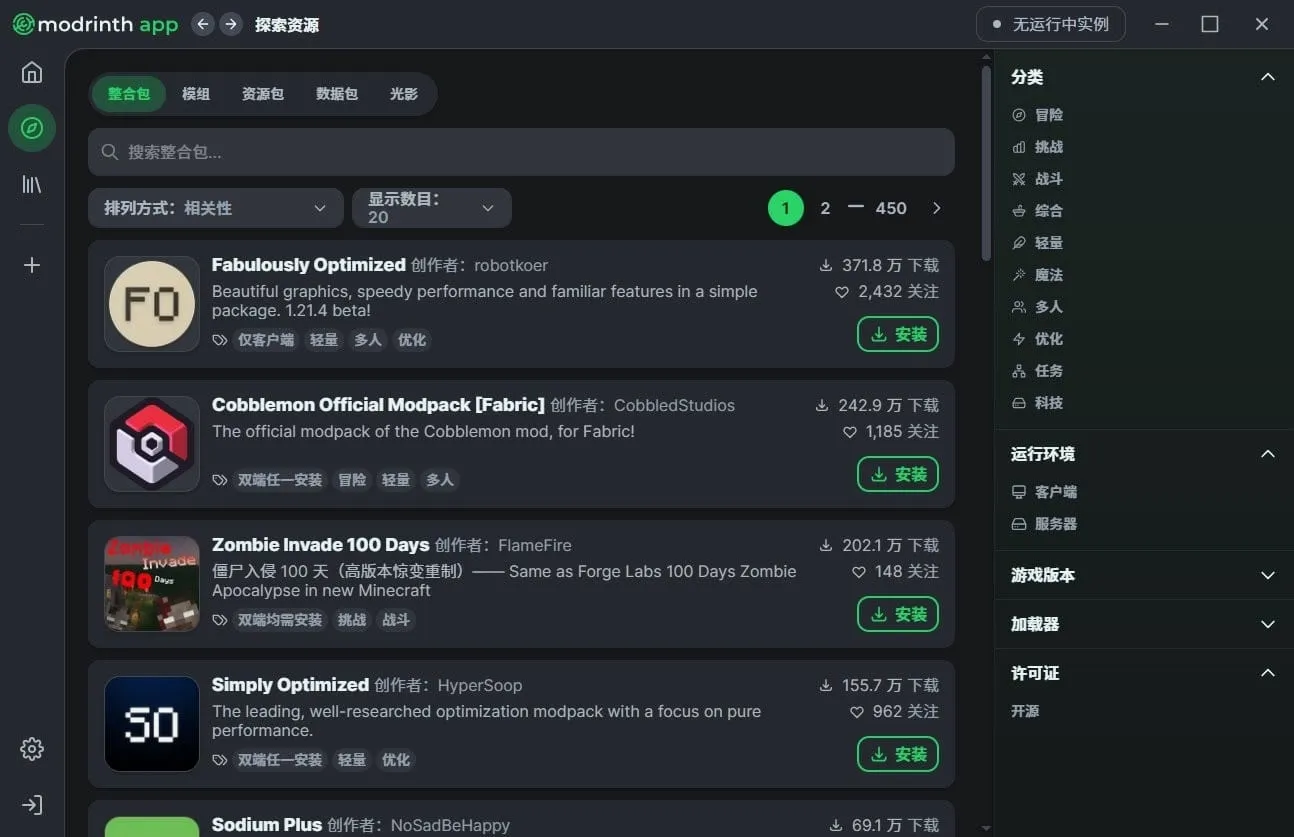The width and height of the screenshot is (1294, 837).
Task: Open the Fabulously Optimized pack icon
Action: tap(152, 304)
